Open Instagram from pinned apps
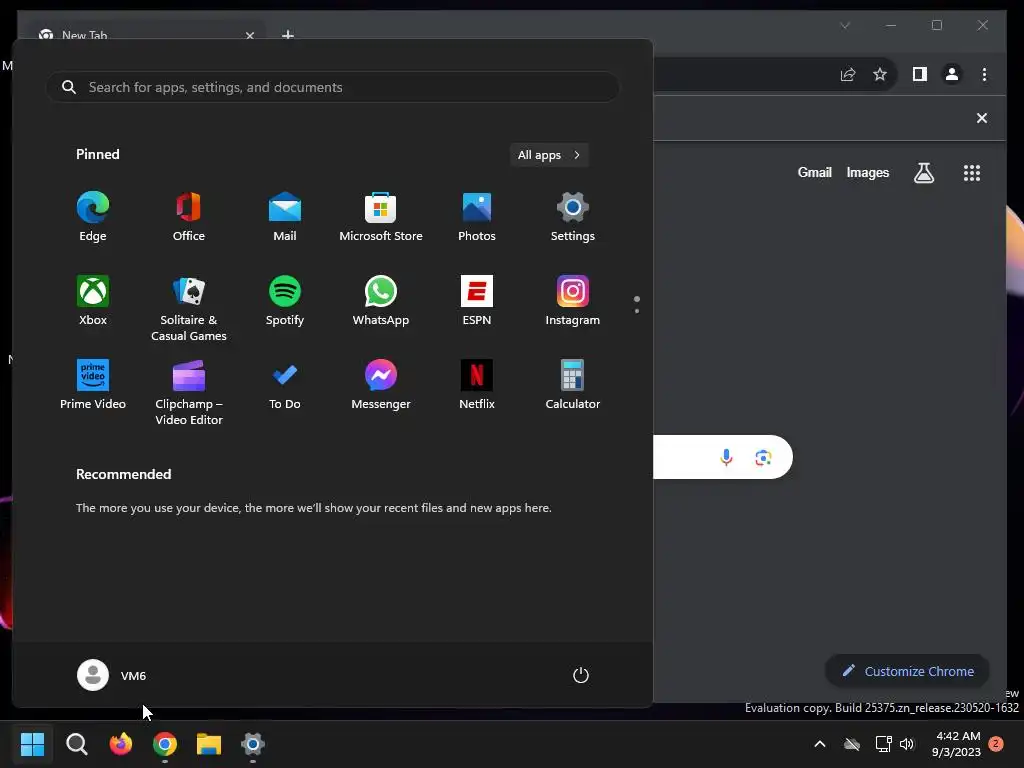The image size is (1024, 768). [573, 300]
